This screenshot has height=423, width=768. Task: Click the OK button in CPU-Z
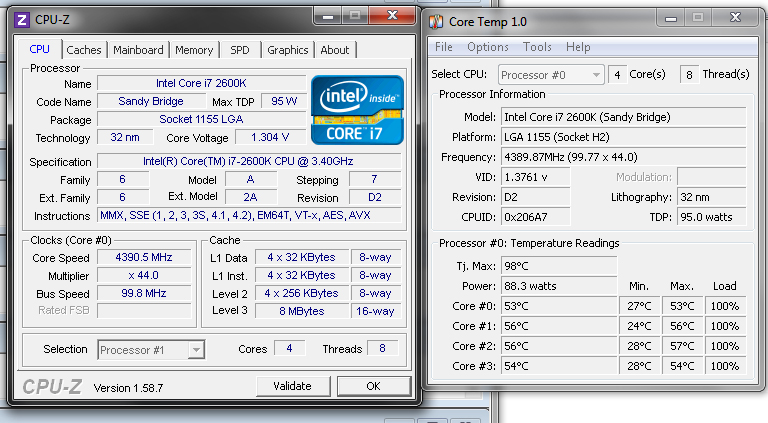[373, 386]
